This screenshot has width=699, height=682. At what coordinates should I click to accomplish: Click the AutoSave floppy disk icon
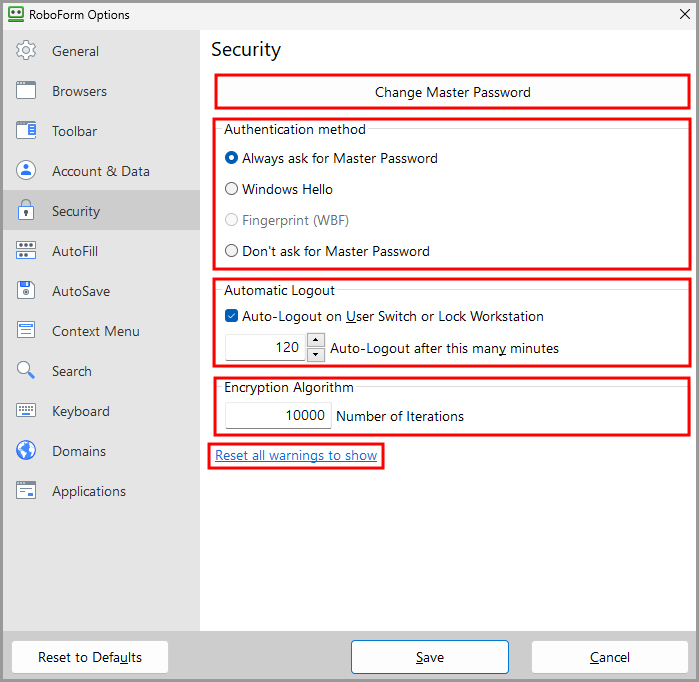(x=26, y=290)
